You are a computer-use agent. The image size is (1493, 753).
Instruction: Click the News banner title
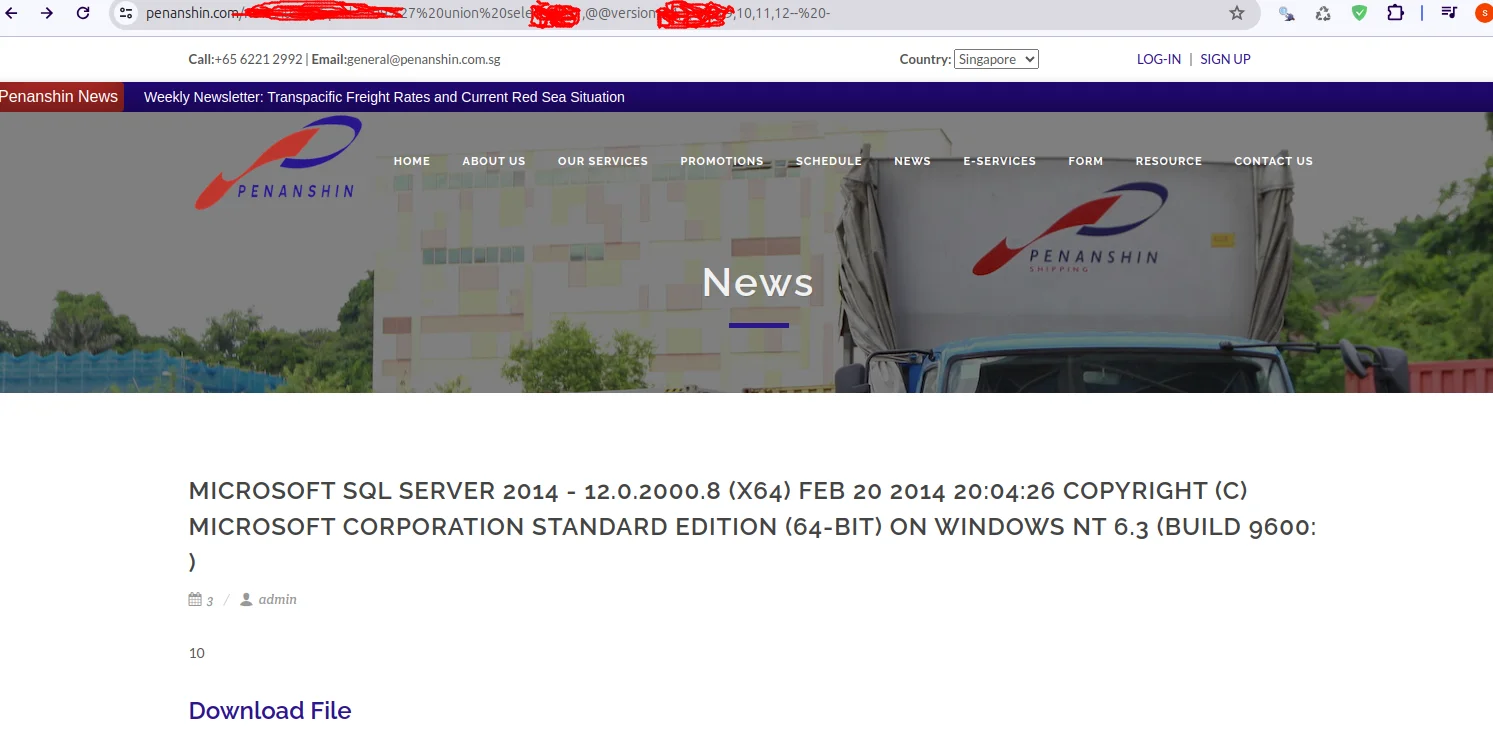758,282
